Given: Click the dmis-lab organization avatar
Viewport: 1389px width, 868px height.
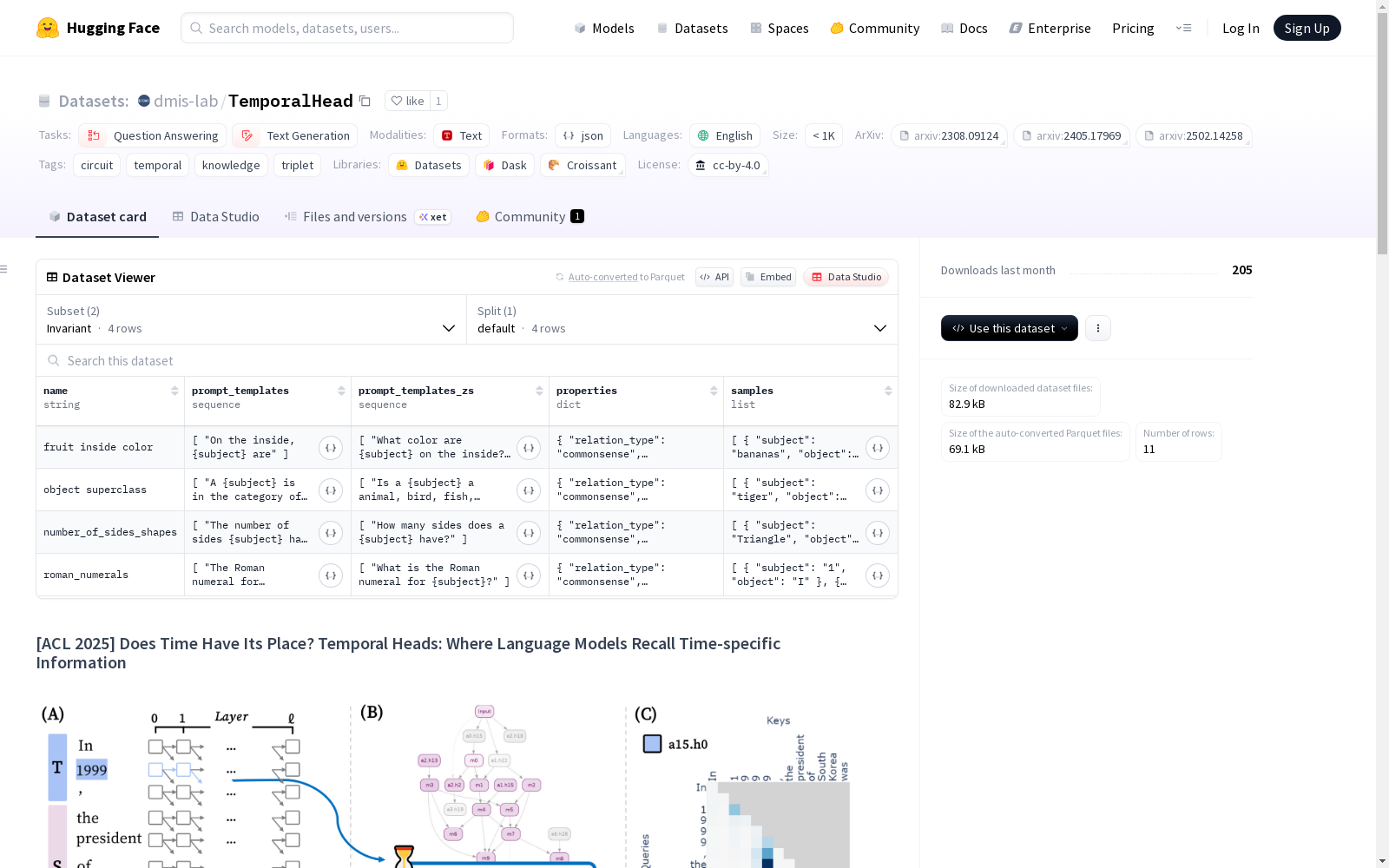Looking at the screenshot, I should click(144, 101).
